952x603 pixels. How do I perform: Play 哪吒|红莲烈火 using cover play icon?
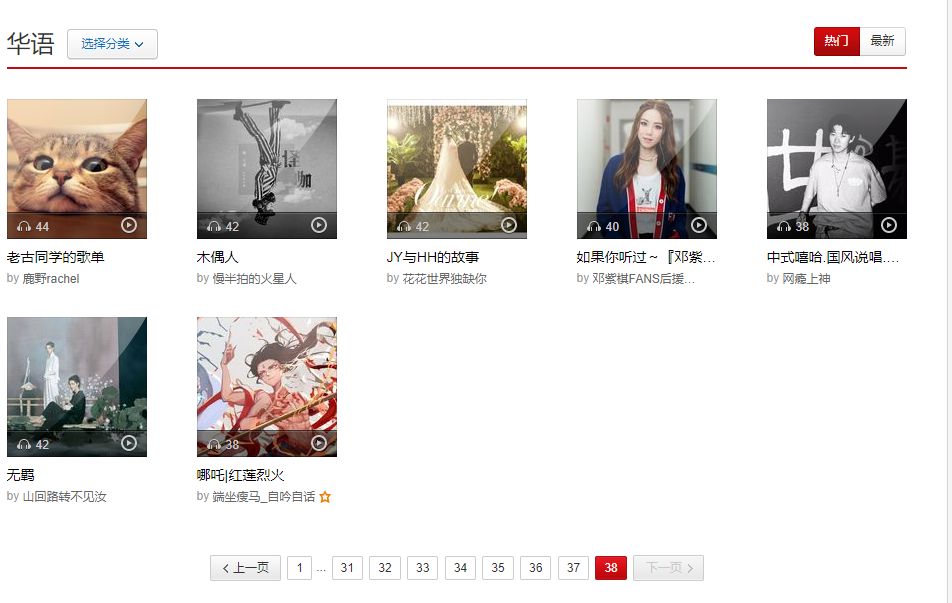click(319, 443)
